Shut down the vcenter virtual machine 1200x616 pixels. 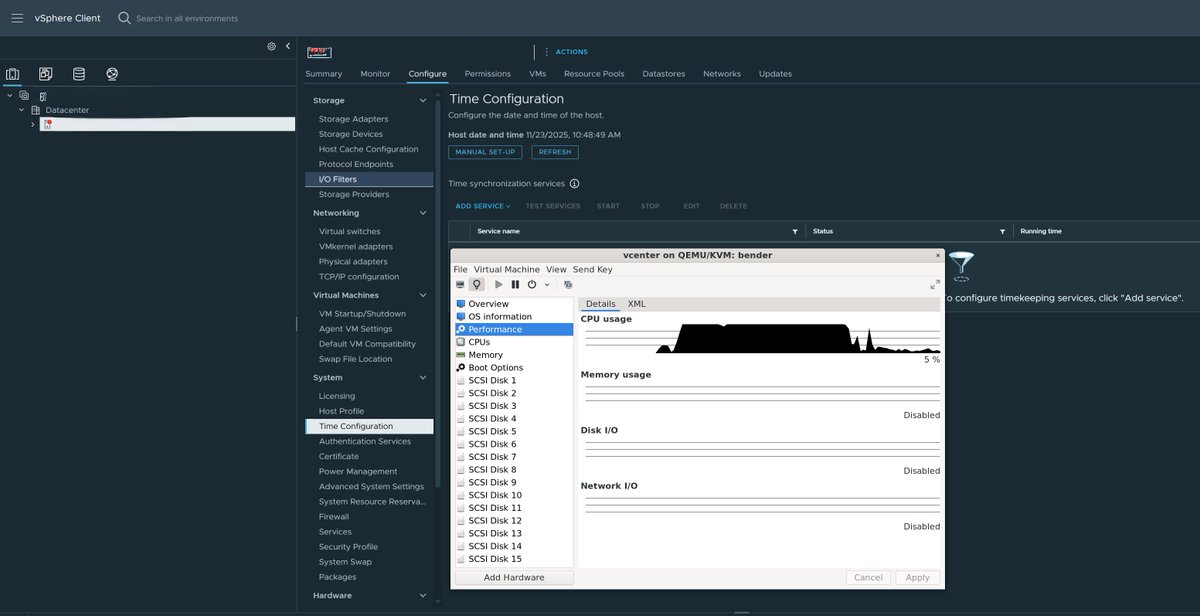pyautogui.click(x=532, y=285)
